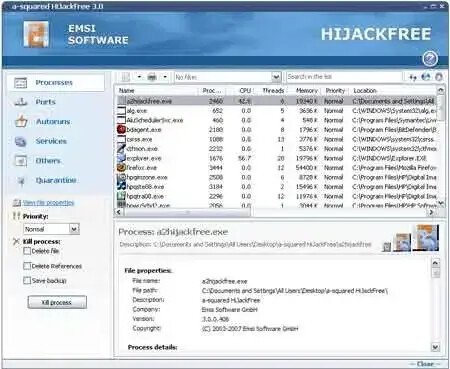Select the hpqtra08.exe process row

277,196
